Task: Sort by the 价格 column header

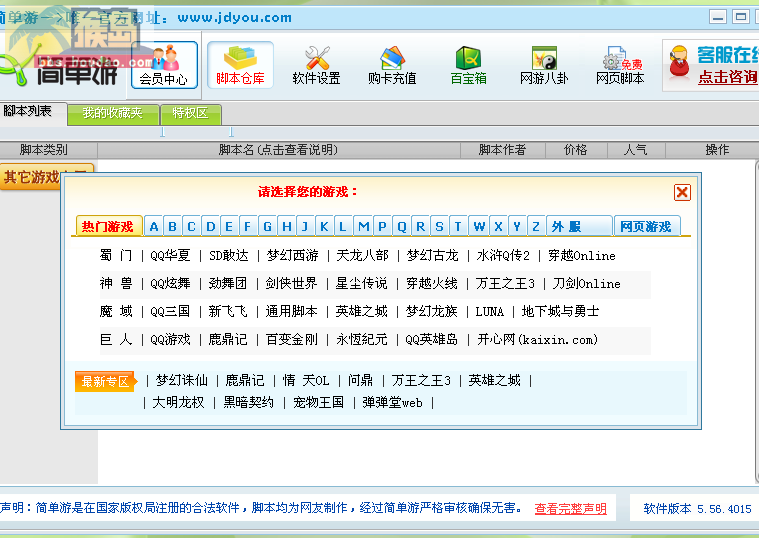Action: tap(576, 150)
